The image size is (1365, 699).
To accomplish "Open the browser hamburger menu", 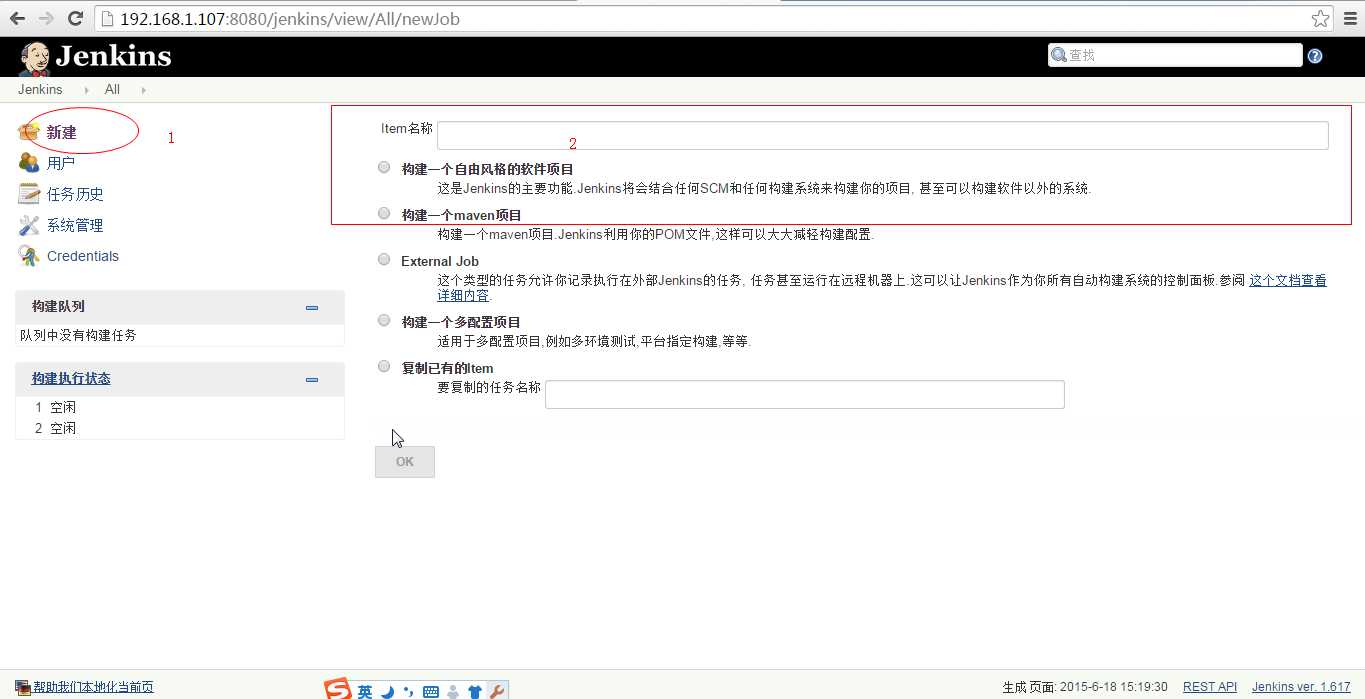I will [1349, 18].
